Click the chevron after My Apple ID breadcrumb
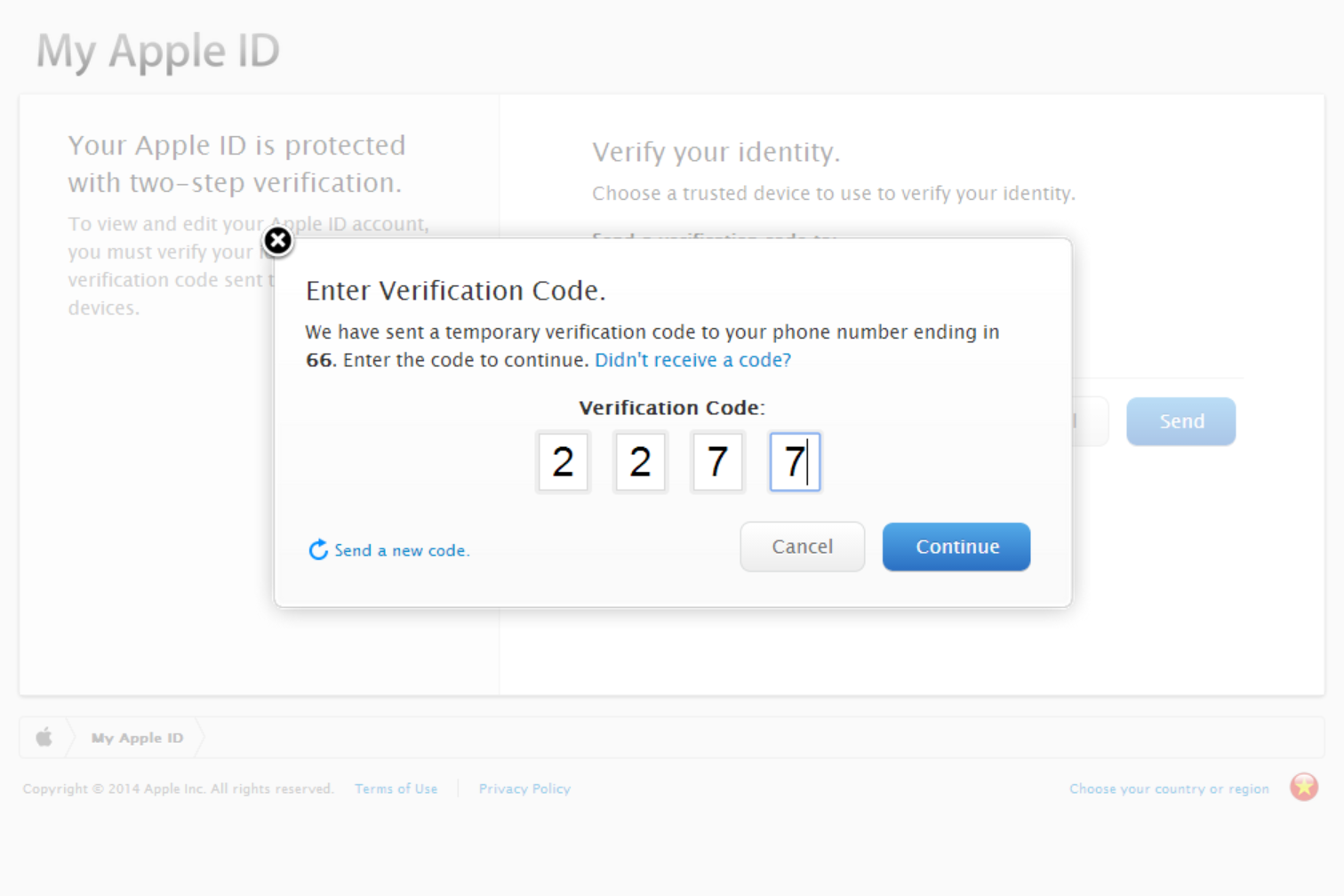This screenshot has height=896, width=1344. [200, 737]
